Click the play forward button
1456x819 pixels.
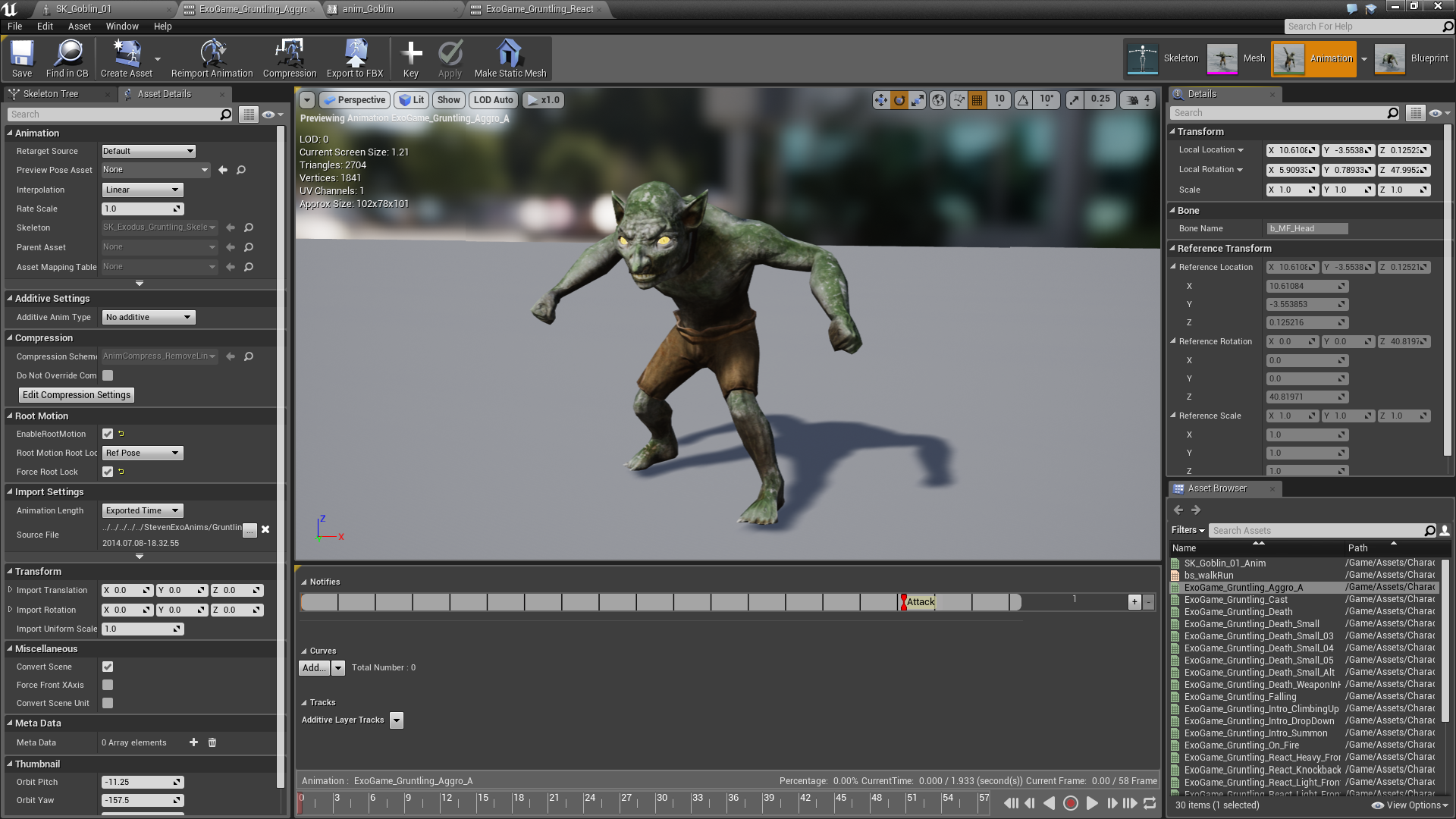coord(1092,803)
